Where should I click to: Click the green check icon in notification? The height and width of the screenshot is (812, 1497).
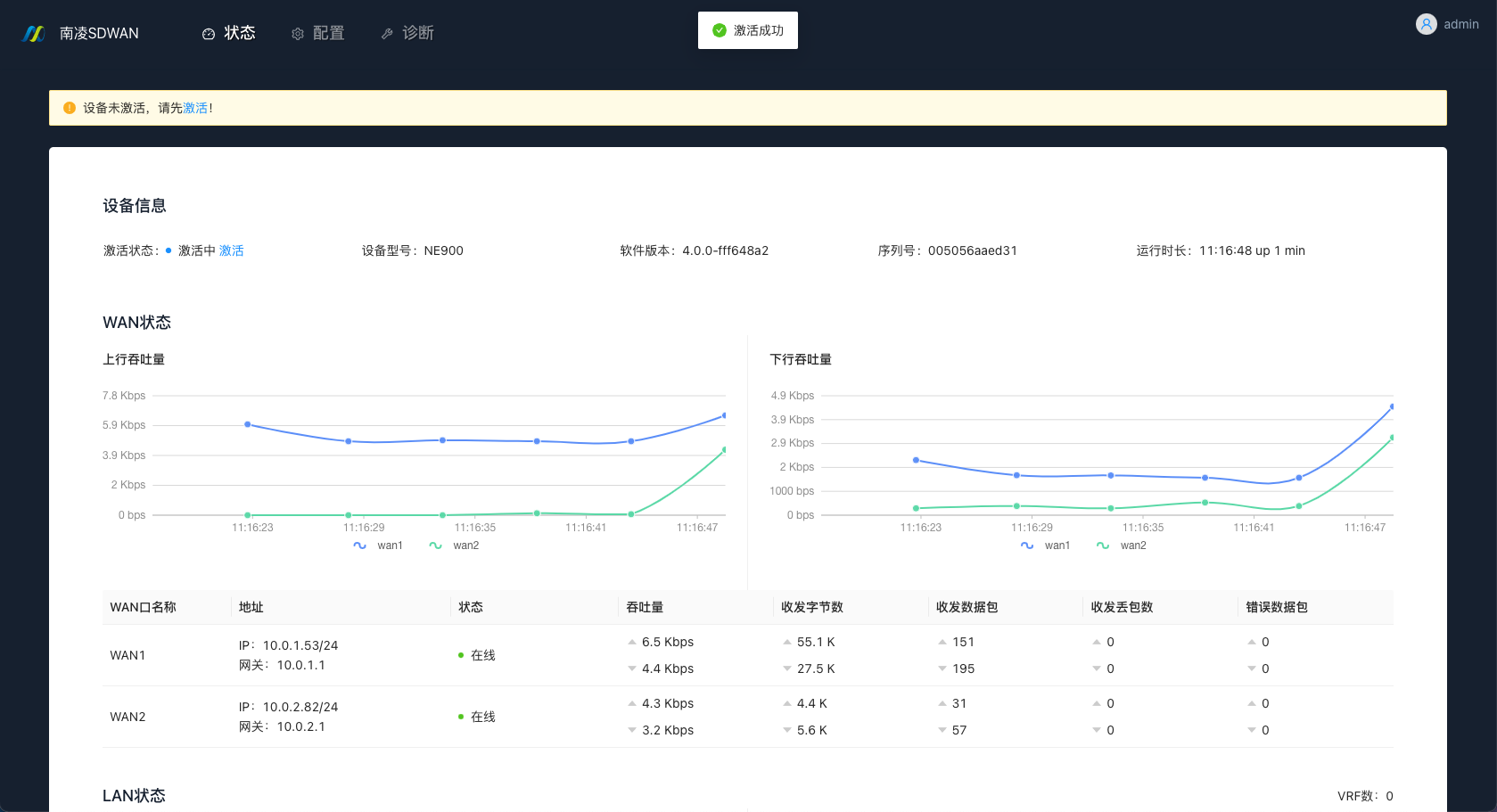(x=720, y=30)
